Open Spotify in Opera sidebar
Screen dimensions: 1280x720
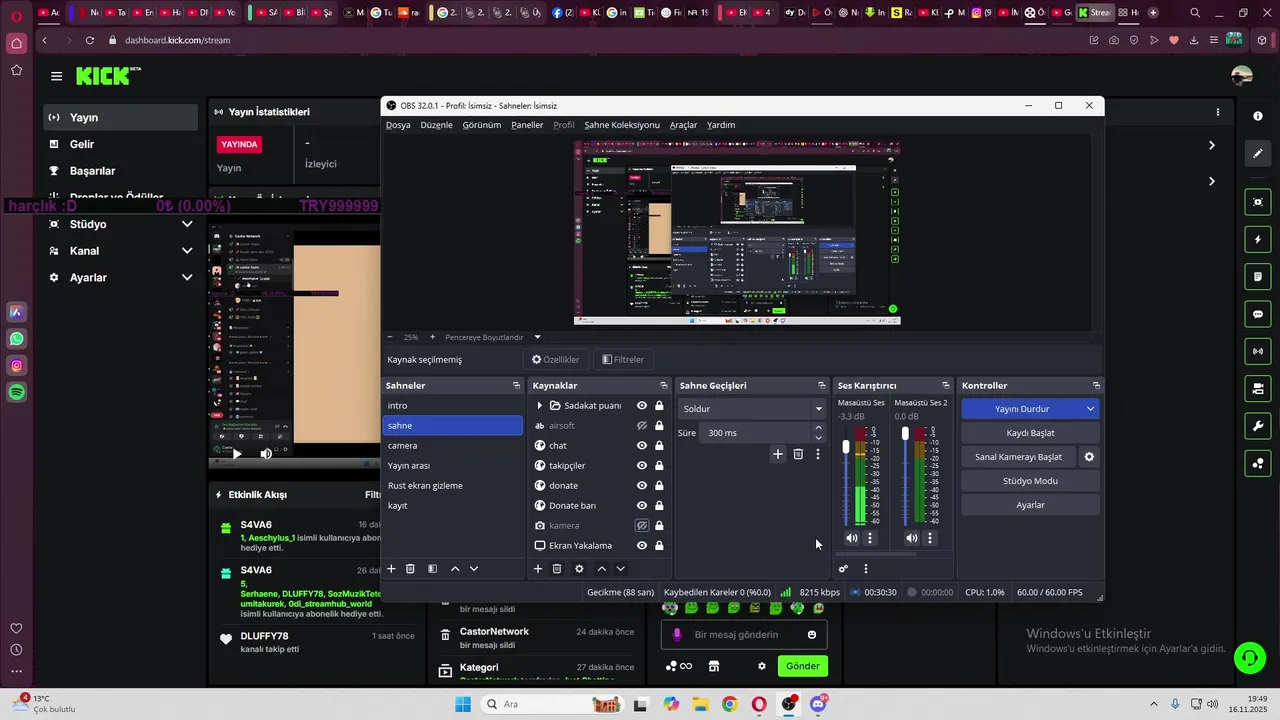17,393
